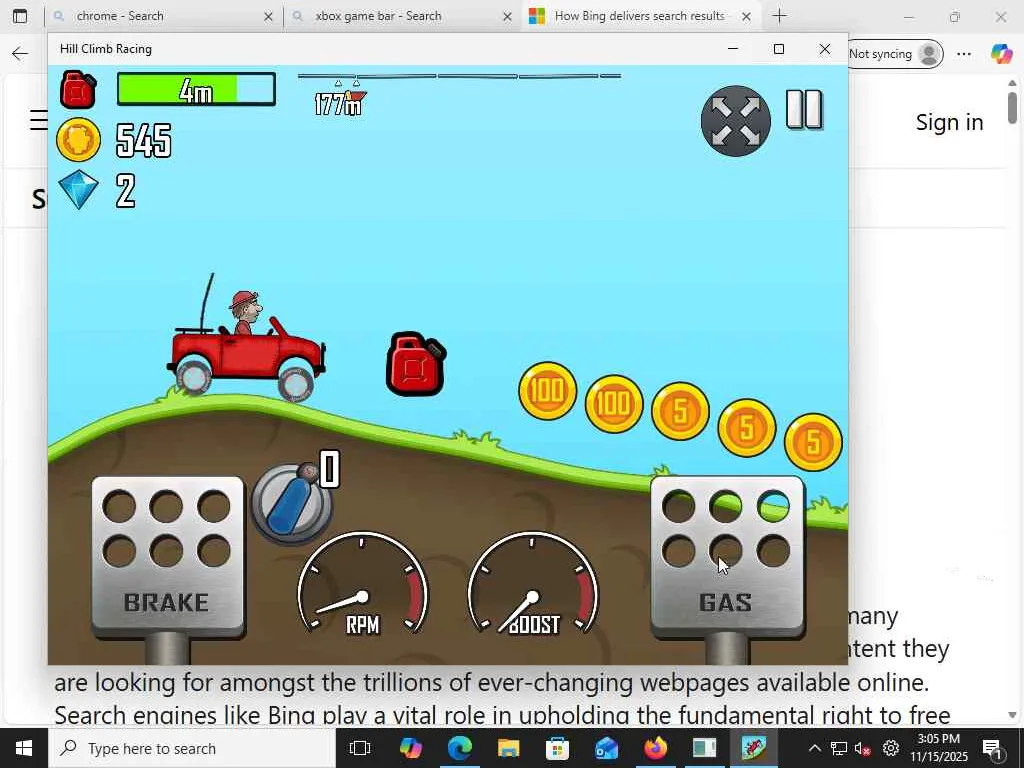Image resolution: width=1024 pixels, height=768 pixels.
Task: Maximize the Hill Climb Racing window
Action: 778,49
